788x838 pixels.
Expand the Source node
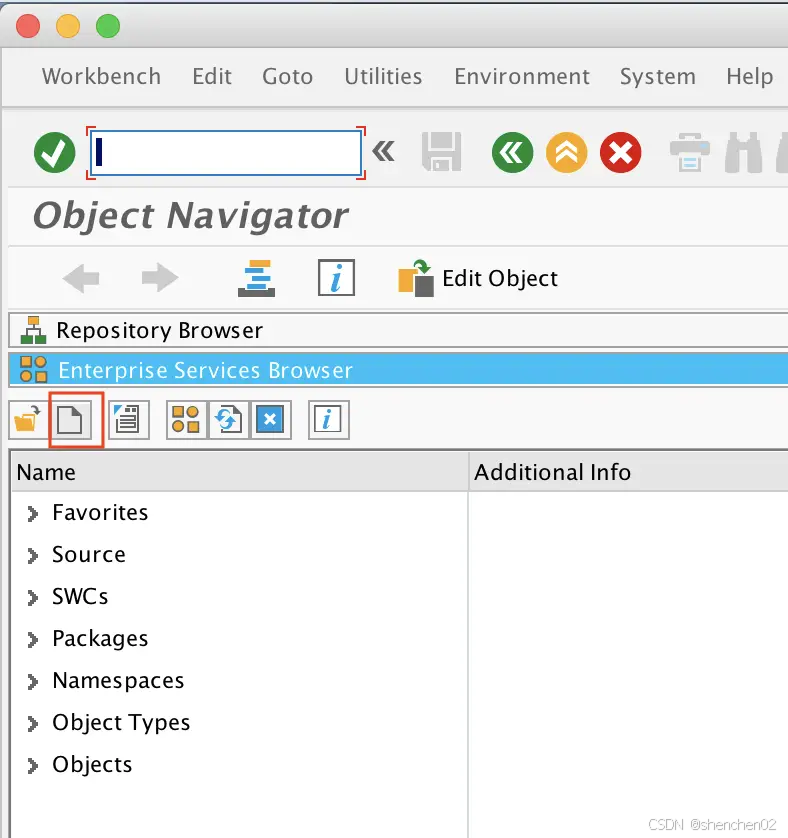pos(33,556)
